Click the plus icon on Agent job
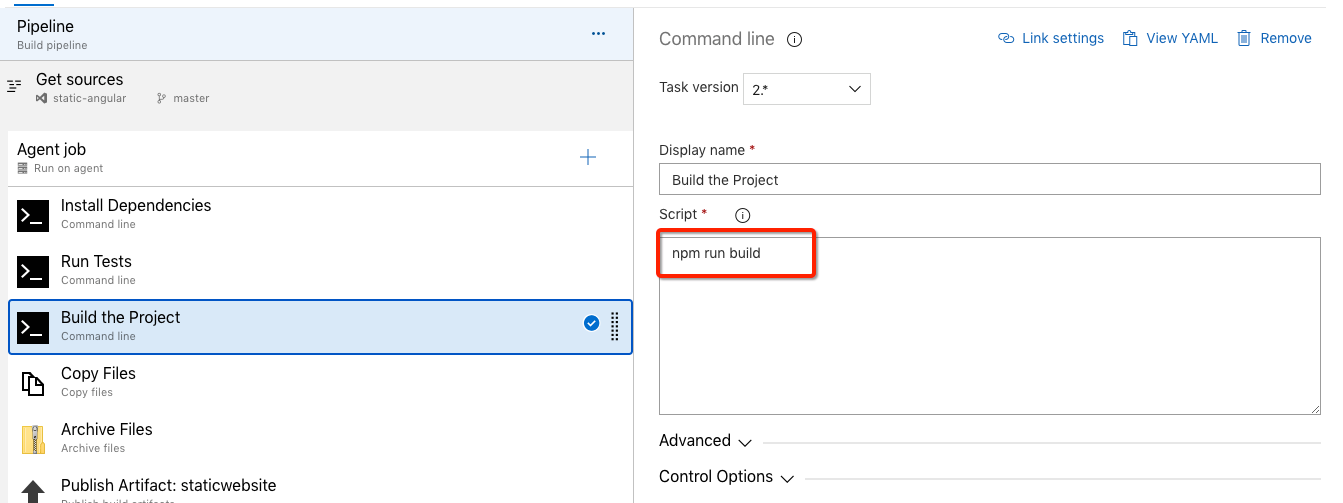Screen dimensions: 1343x503 tap(588, 157)
